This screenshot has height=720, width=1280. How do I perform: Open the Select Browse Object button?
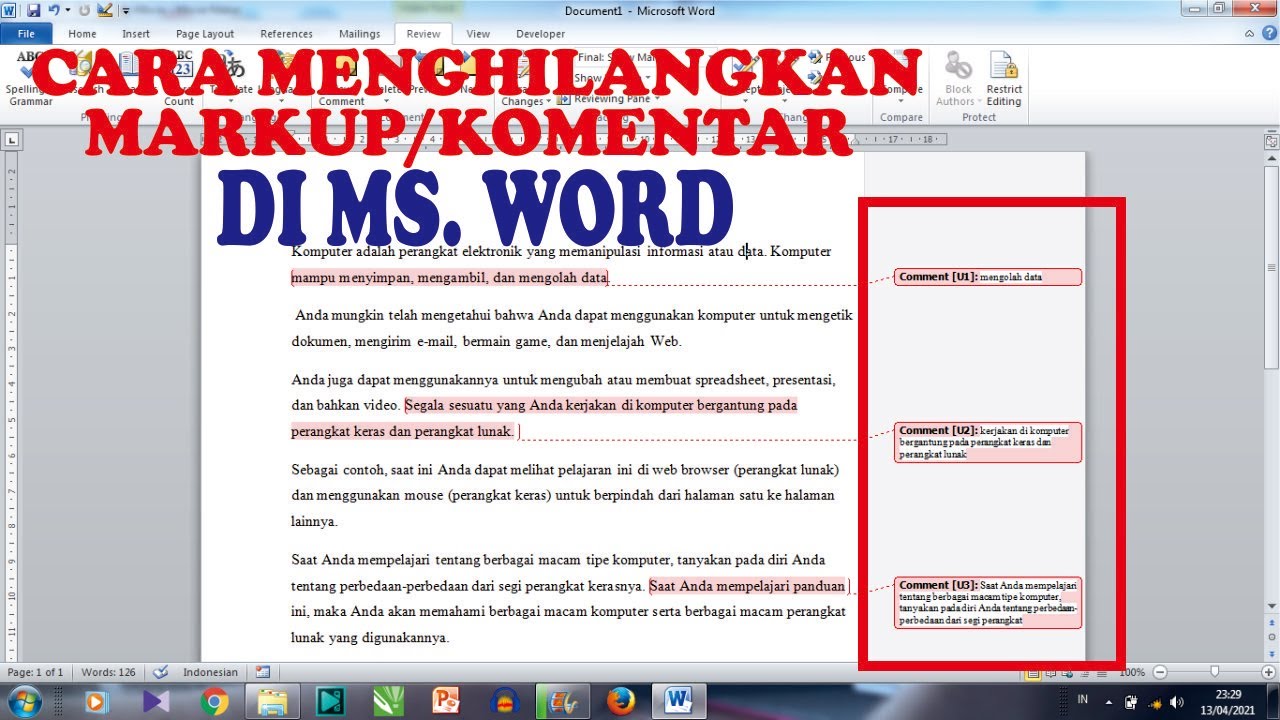coord(1272,637)
